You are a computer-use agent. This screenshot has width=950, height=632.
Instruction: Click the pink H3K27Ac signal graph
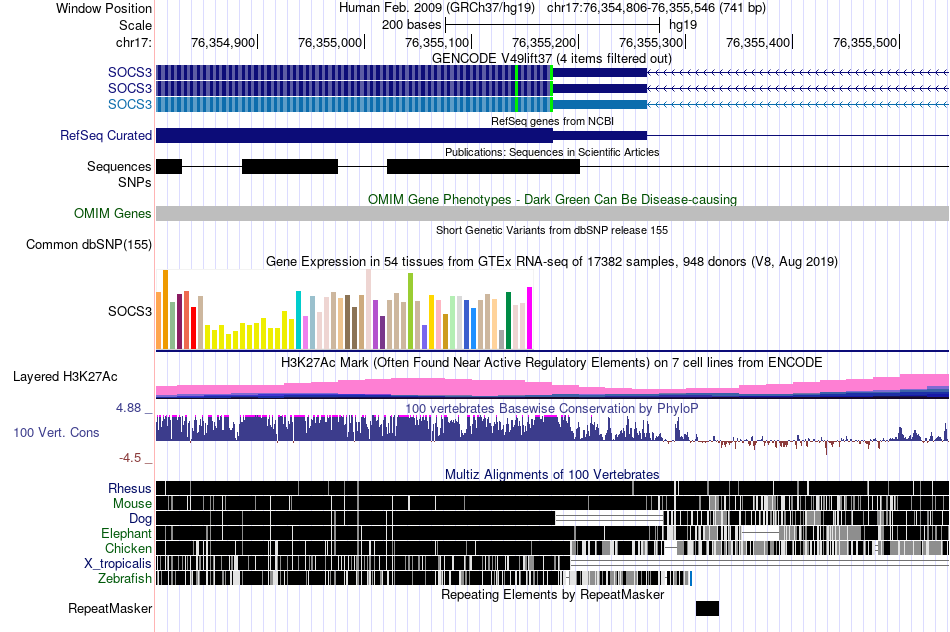point(552,385)
